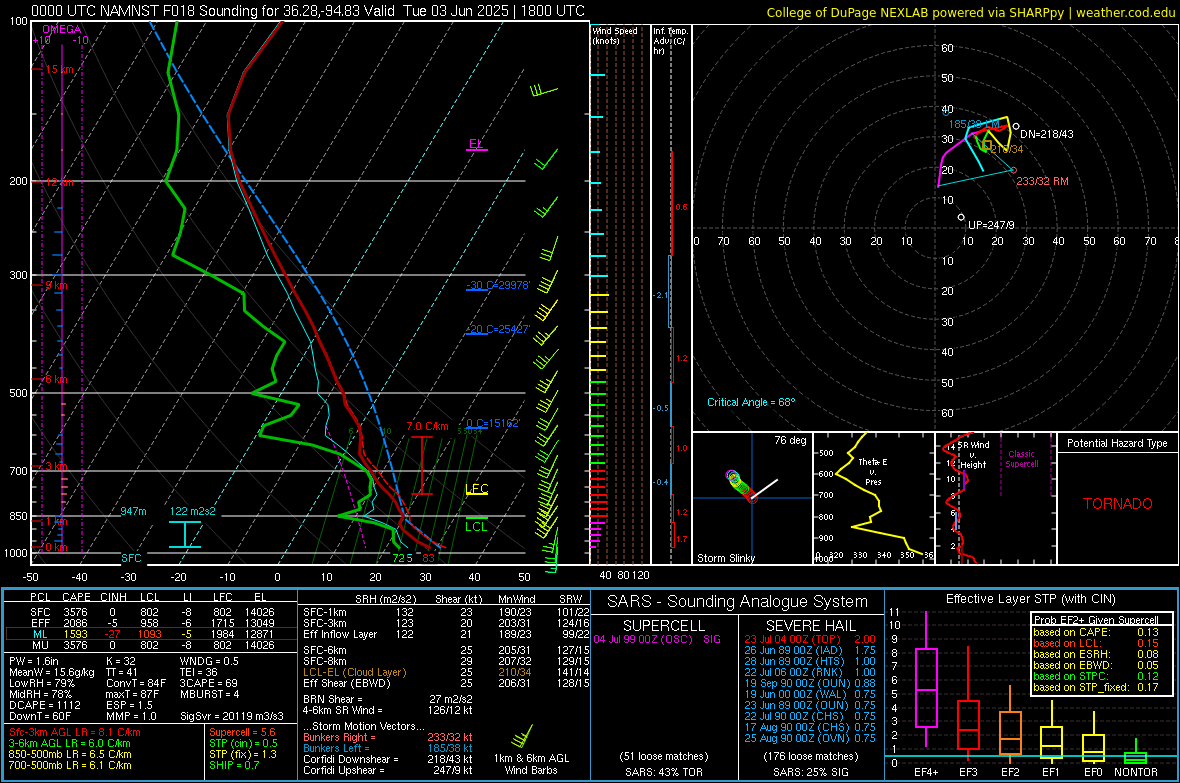The height and width of the screenshot is (783, 1180).
Task: Click the 'Inf. Temp. Adv.' panel header
Action: [x=670, y=41]
